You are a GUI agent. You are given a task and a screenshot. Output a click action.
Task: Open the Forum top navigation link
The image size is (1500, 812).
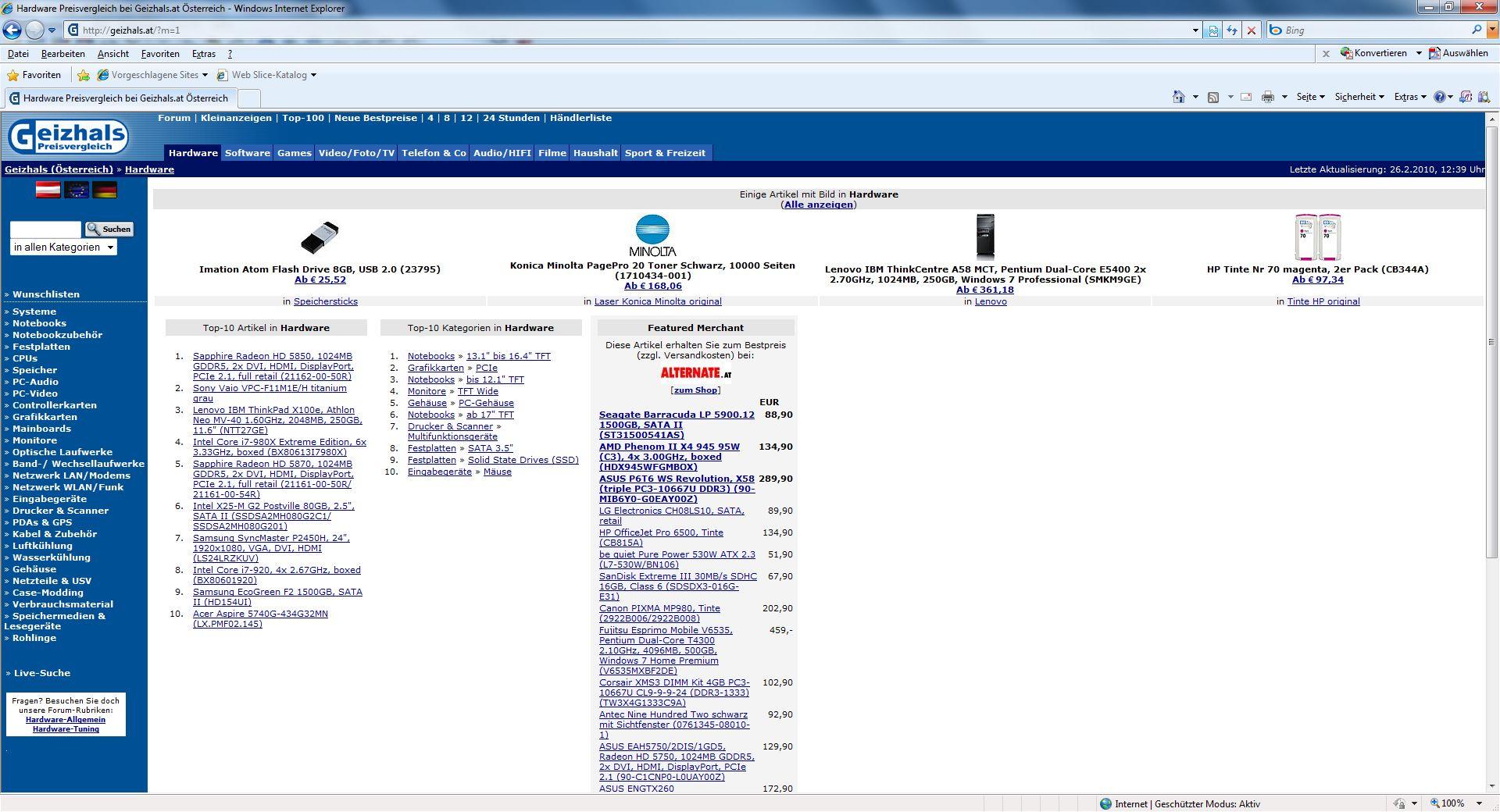pos(174,118)
